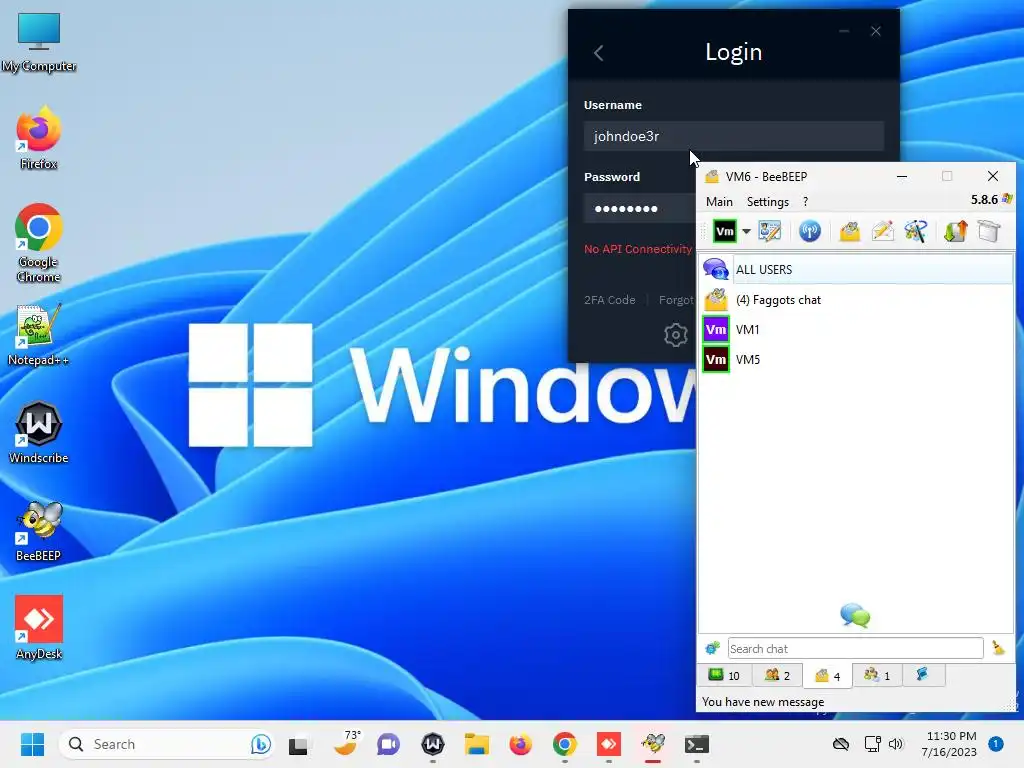The width and height of the screenshot is (1024, 768).
Task: Click the Bing icon in taskbar search
Action: (x=260, y=744)
